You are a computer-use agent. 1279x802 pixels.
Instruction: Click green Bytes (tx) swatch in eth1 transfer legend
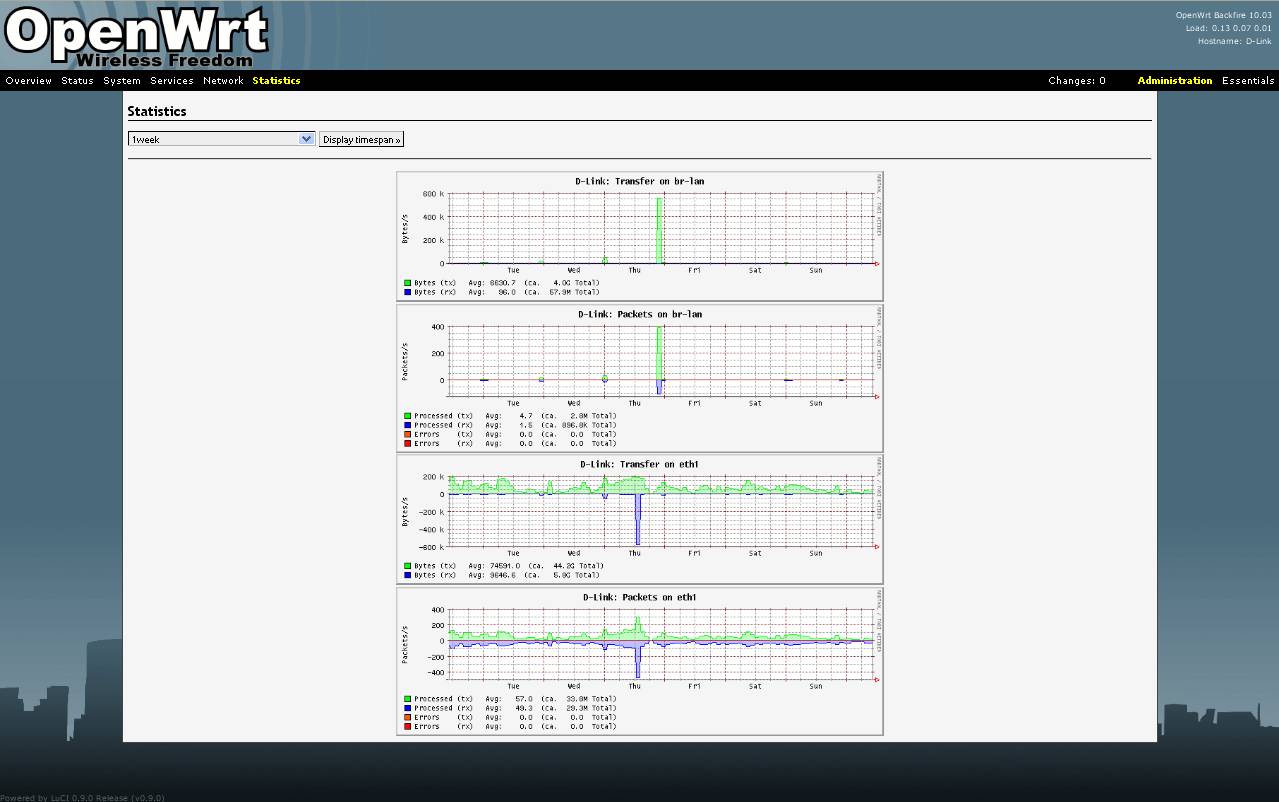(x=408, y=566)
